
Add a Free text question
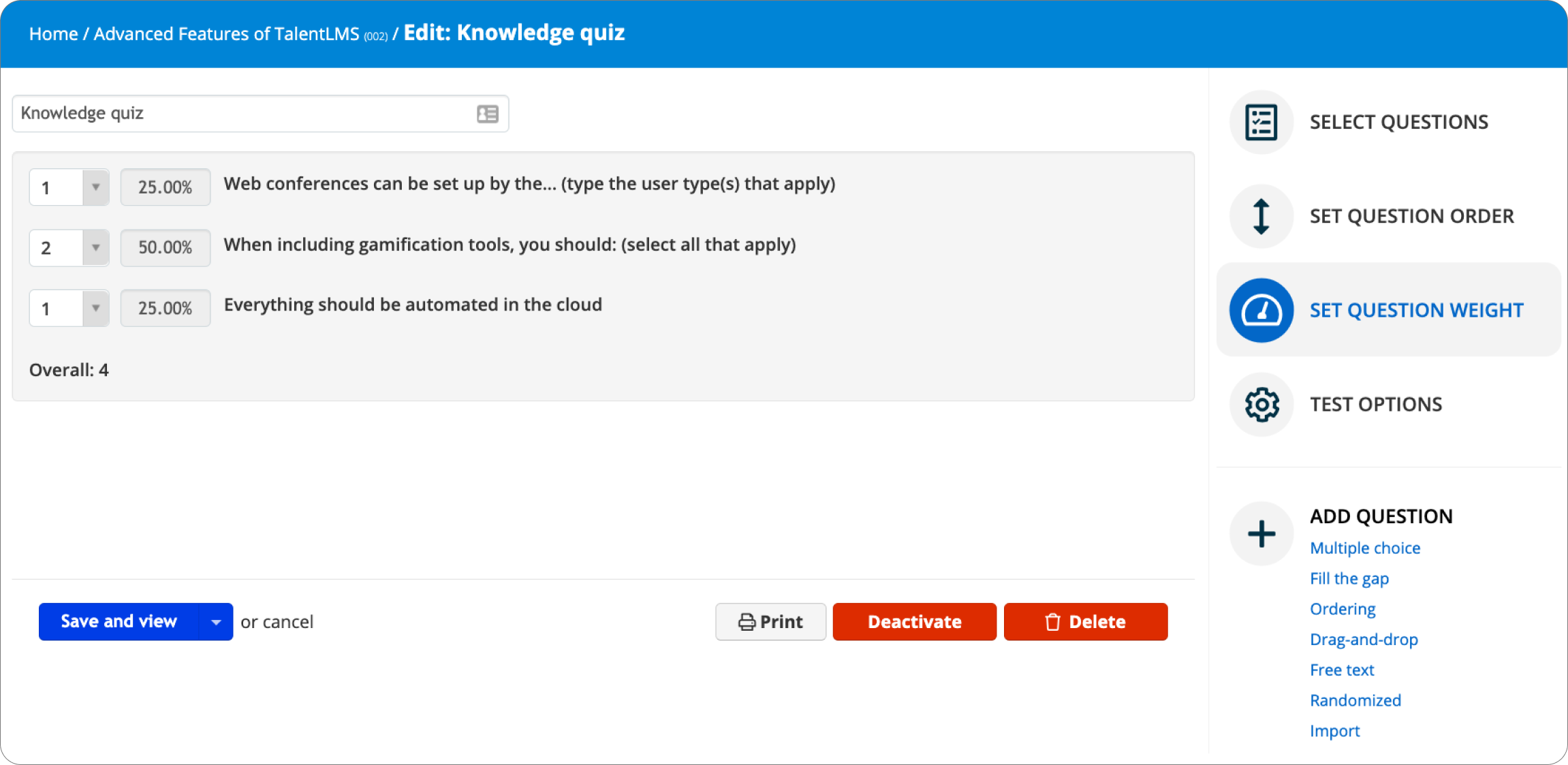click(1342, 670)
